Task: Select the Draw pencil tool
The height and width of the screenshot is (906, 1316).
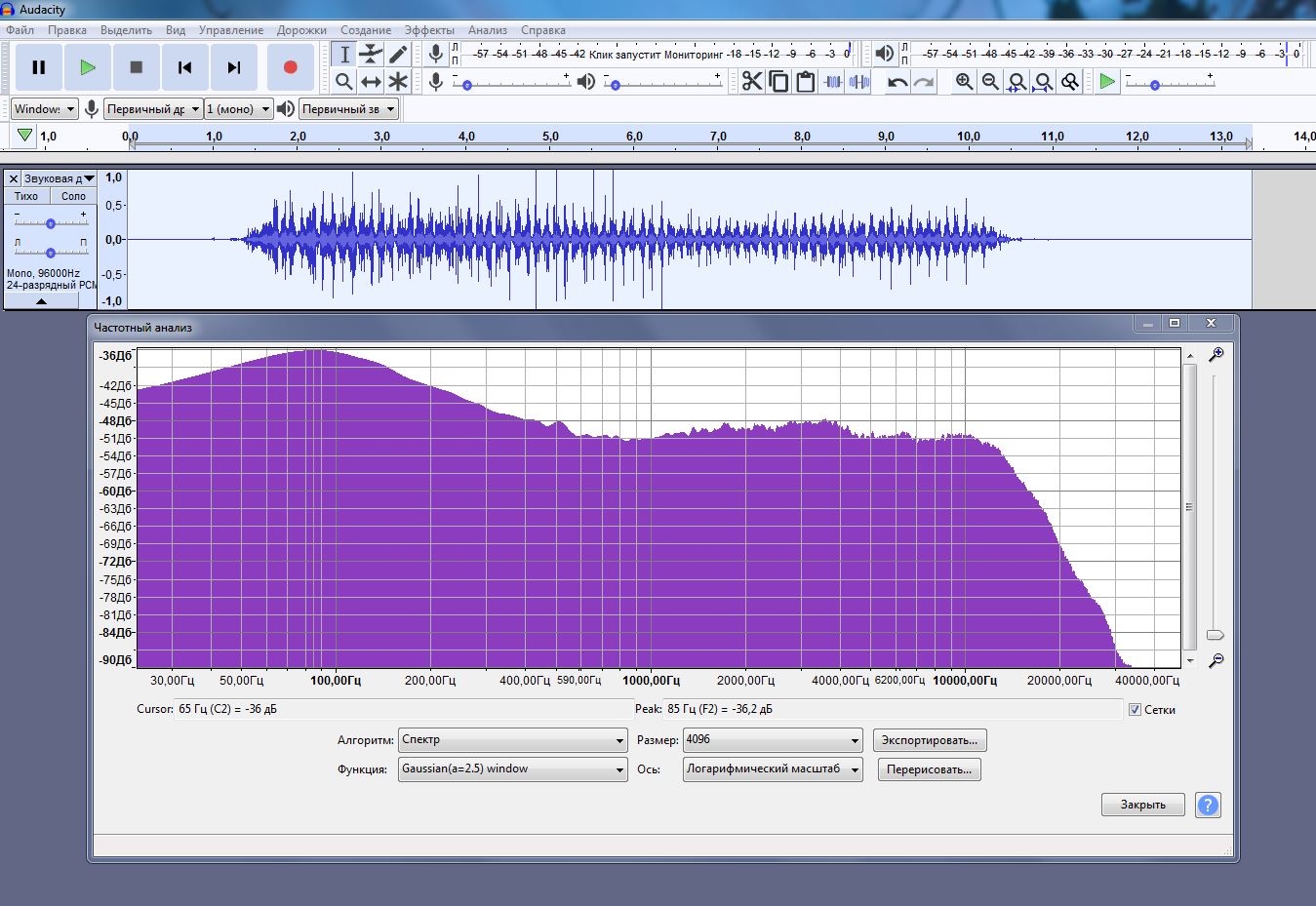Action: coord(398,55)
